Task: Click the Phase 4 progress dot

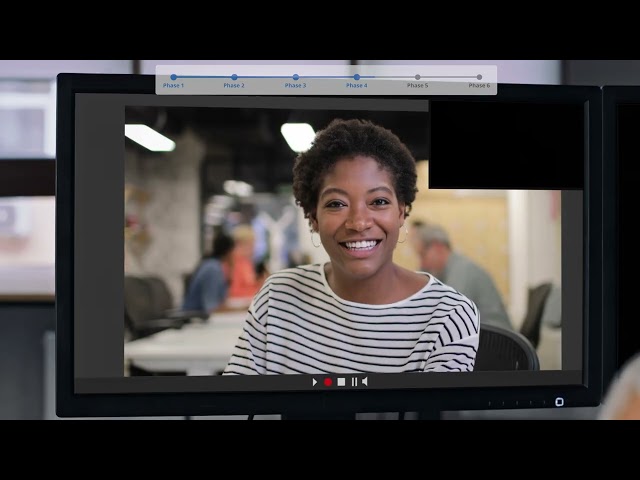Action: (x=356, y=76)
